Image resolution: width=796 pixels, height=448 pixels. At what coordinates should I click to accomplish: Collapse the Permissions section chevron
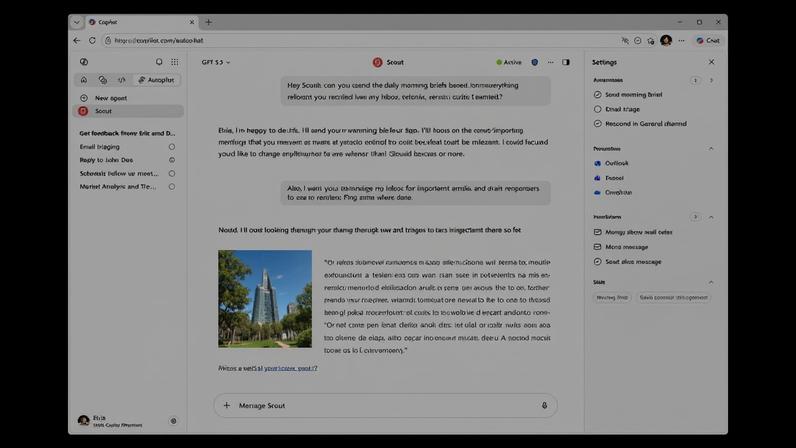pyautogui.click(x=711, y=149)
